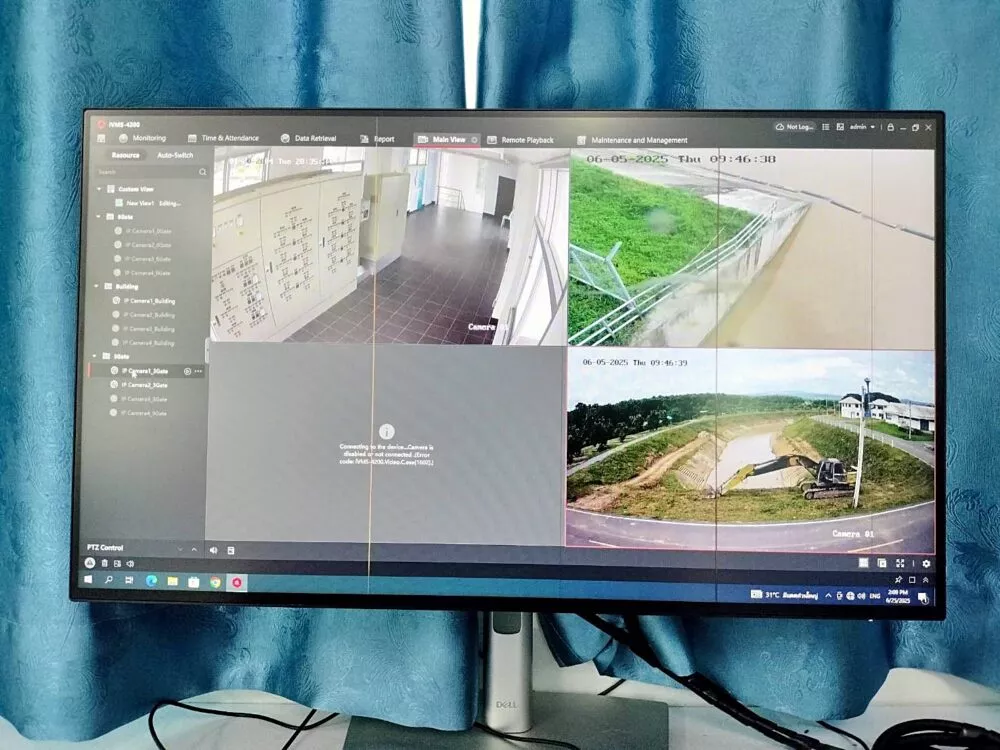
Task: Click the play icon beside IP Camera1_SGate
Action: click(187, 371)
